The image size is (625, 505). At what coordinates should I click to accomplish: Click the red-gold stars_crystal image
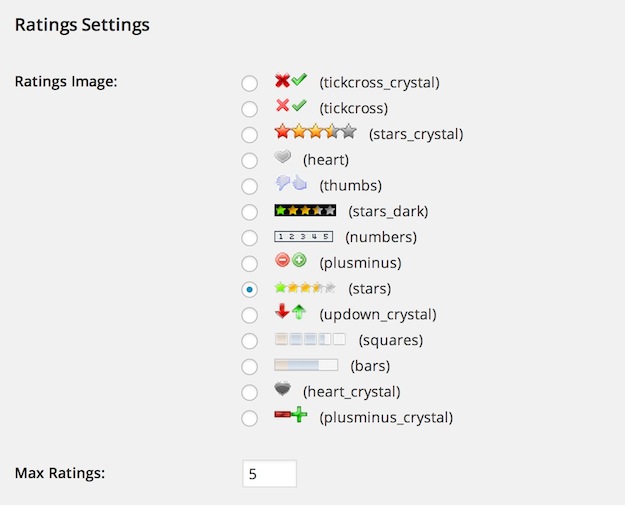coord(315,131)
